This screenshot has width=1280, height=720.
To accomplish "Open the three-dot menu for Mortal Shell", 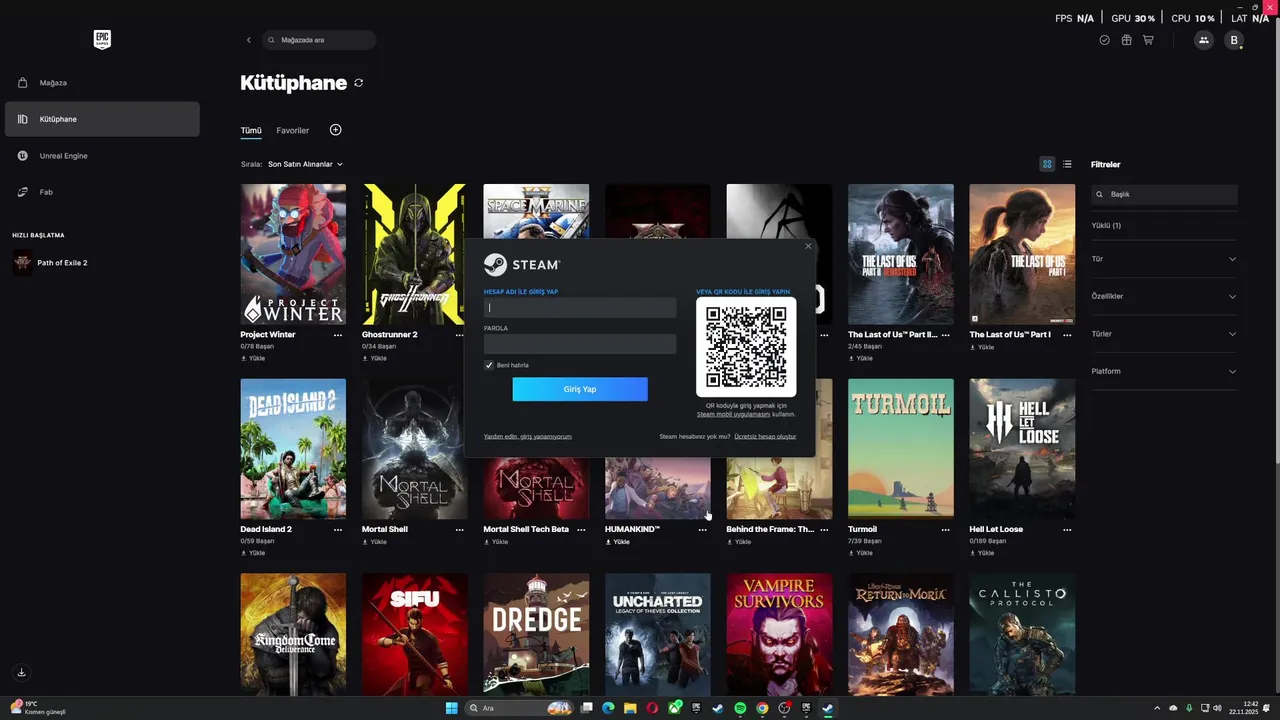I will pyautogui.click(x=460, y=530).
